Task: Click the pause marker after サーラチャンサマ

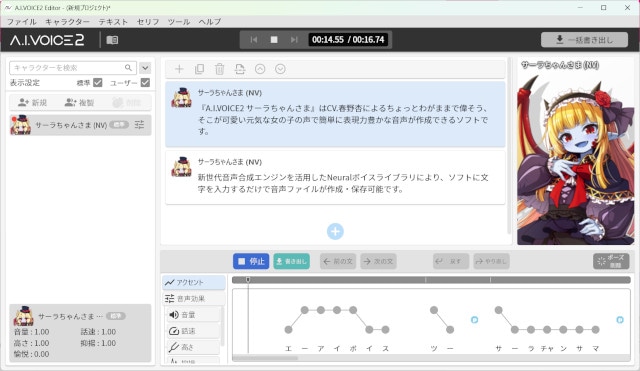Action: point(620,320)
